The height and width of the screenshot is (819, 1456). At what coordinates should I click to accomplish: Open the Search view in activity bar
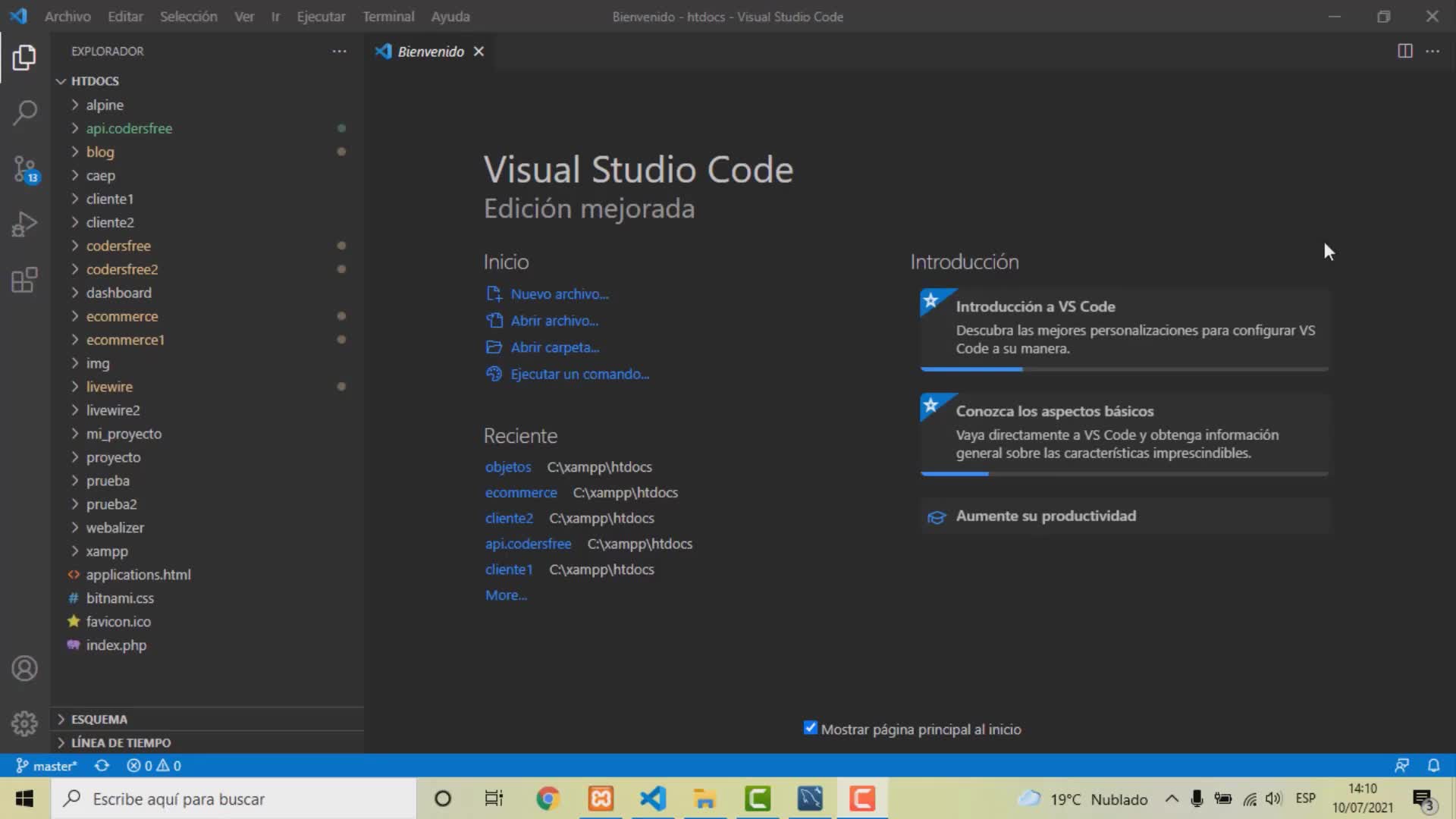24,113
